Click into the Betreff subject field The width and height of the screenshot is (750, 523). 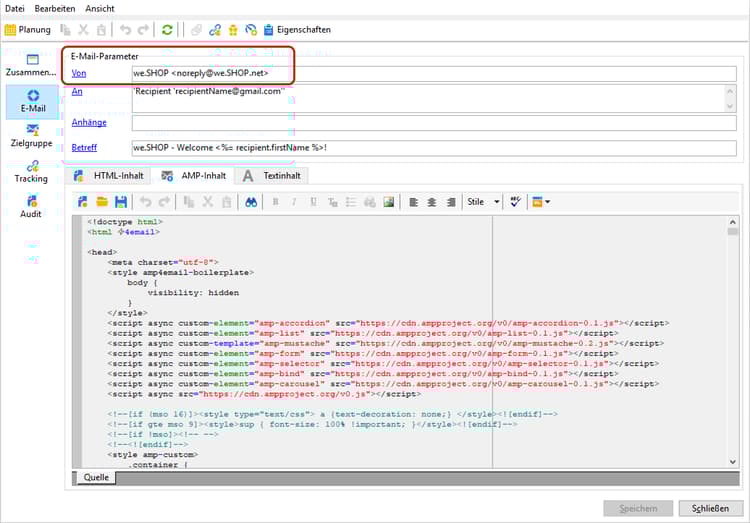coord(433,148)
